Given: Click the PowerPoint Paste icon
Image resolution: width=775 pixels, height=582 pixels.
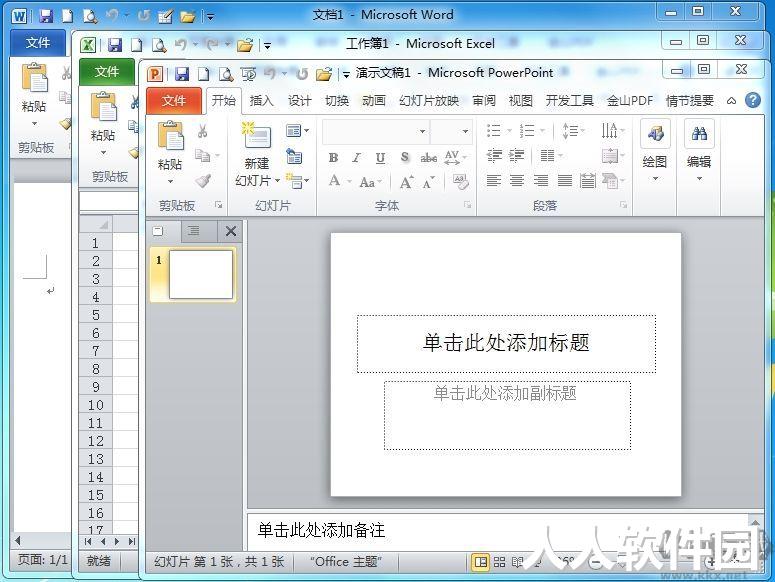Looking at the screenshot, I should point(170,135).
